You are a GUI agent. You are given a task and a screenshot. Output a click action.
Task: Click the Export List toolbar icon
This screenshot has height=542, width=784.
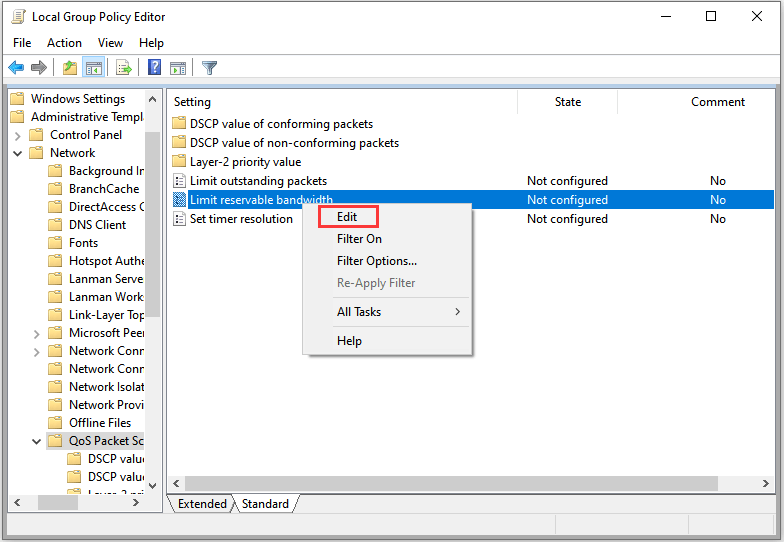(x=124, y=68)
